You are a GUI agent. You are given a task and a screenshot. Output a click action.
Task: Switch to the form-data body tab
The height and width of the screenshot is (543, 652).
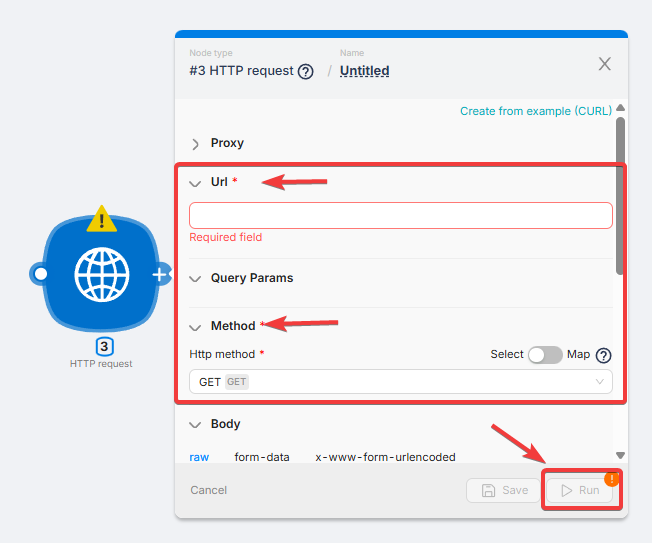[261, 457]
